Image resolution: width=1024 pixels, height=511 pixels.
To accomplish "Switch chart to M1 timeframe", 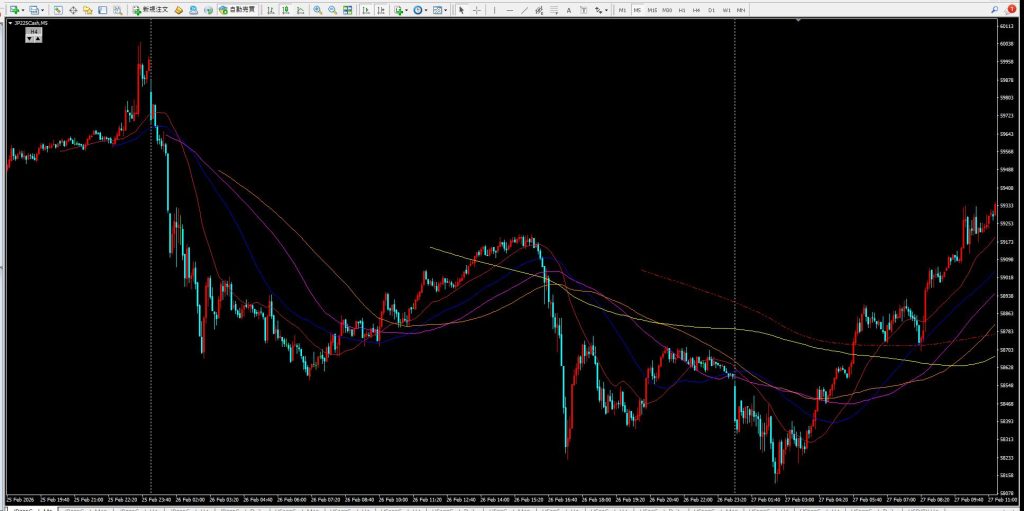I will pyautogui.click(x=622, y=9).
